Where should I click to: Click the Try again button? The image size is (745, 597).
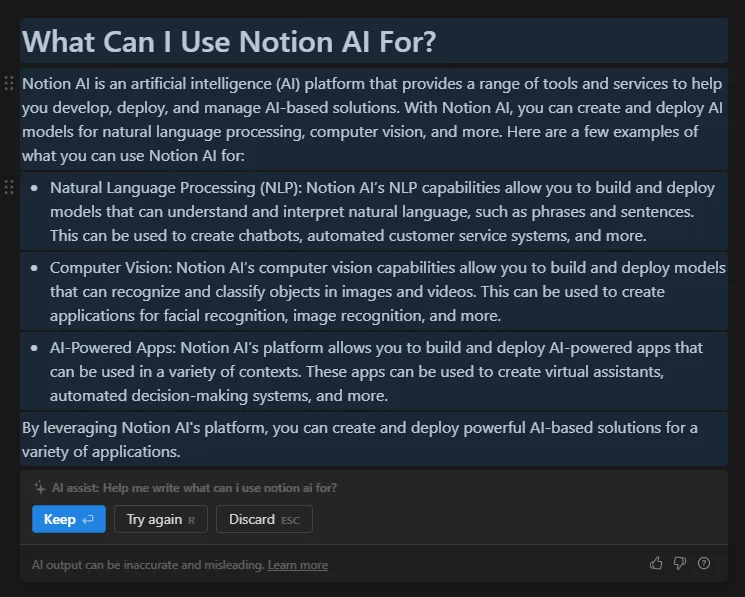[x=161, y=519]
